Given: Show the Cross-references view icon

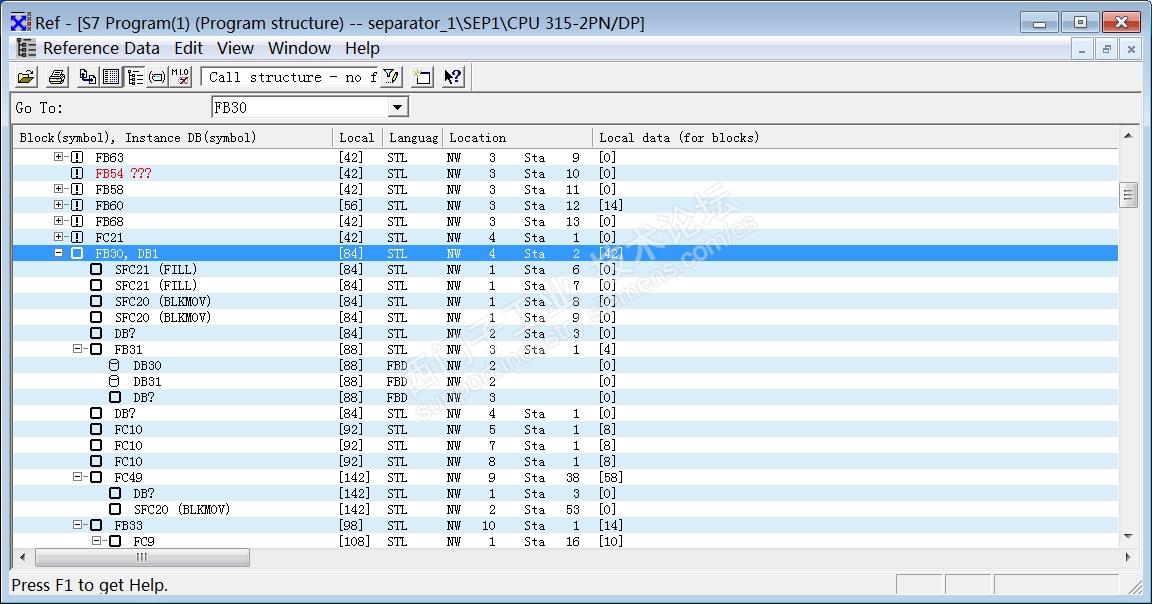Looking at the screenshot, I should click(88, 76).
